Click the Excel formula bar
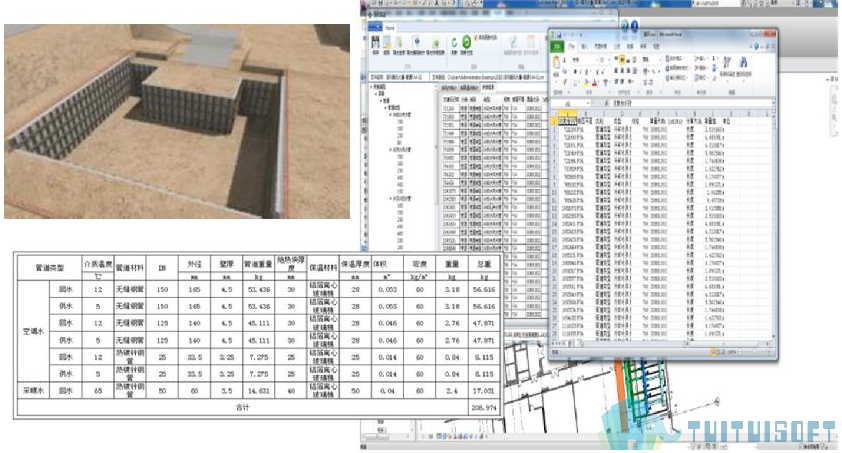The height and width of the screenshot is (453, 842). (x=690, y=103)
